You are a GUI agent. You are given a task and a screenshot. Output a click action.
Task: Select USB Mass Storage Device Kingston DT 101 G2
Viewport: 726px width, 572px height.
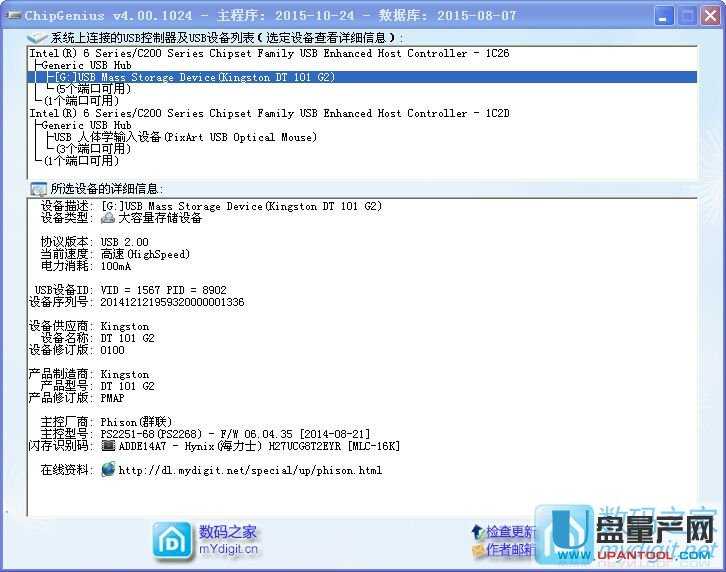click(x=208, y=77)
